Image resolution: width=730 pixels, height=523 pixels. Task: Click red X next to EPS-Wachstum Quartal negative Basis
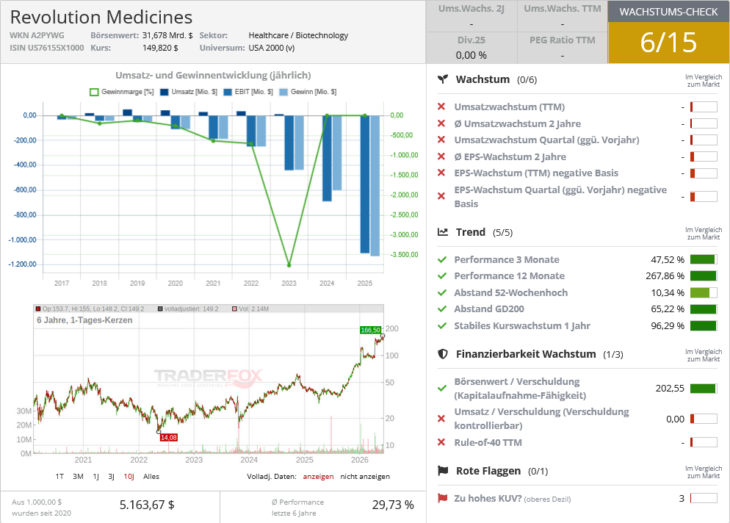[x=441, y=196]
